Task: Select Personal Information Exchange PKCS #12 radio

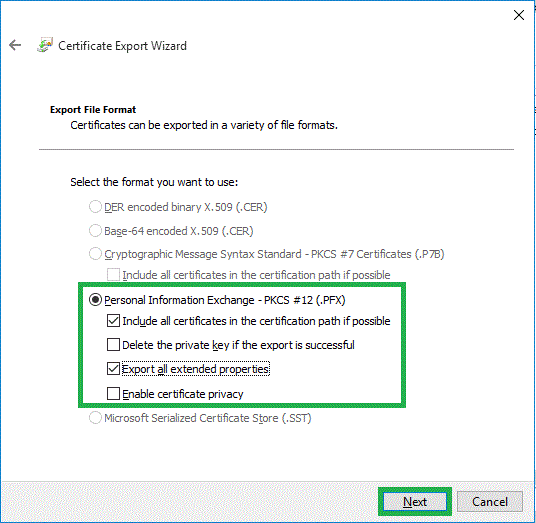Action: click(x=95, y=300)
